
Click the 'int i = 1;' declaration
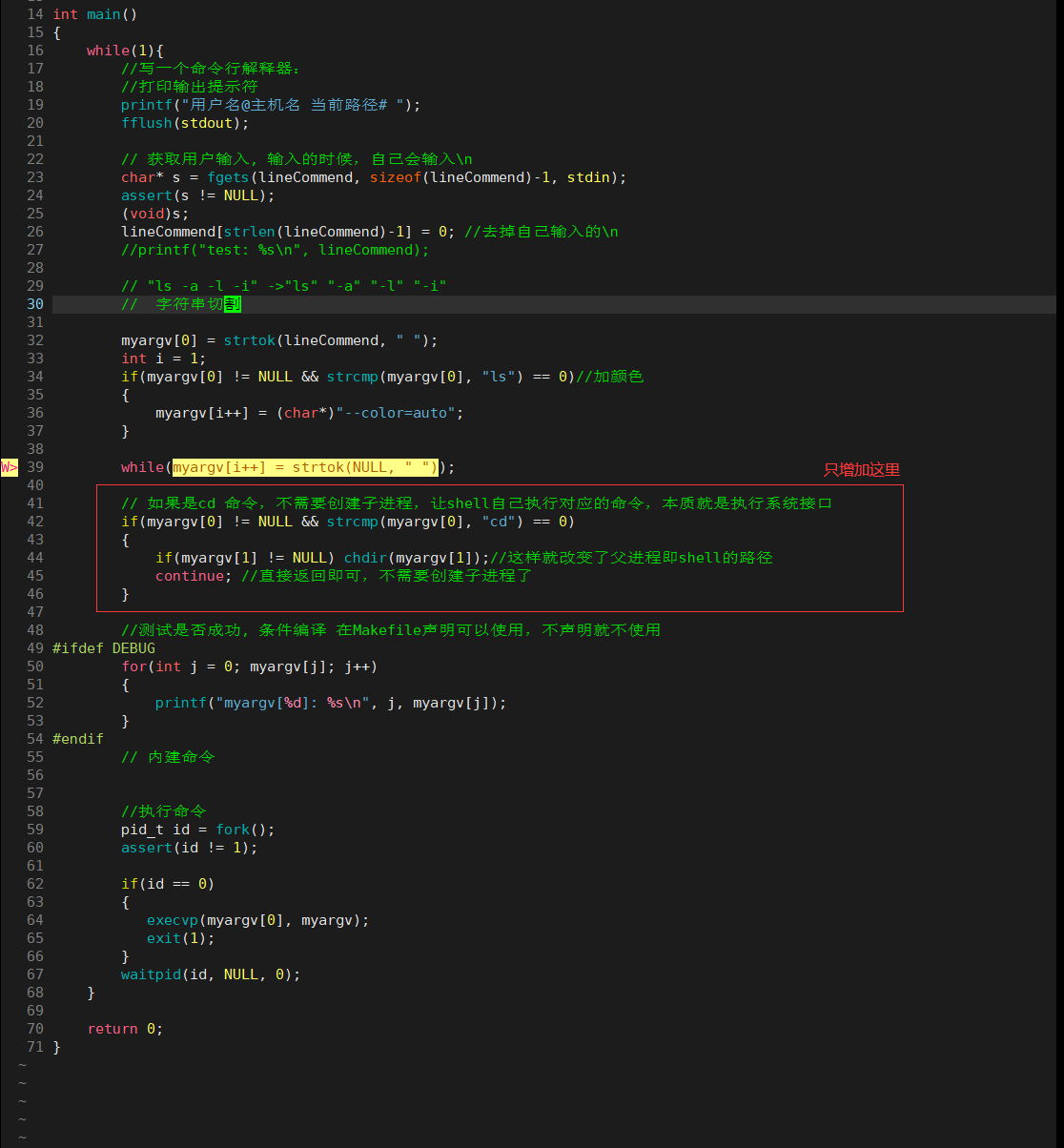(x=164, y=359)
